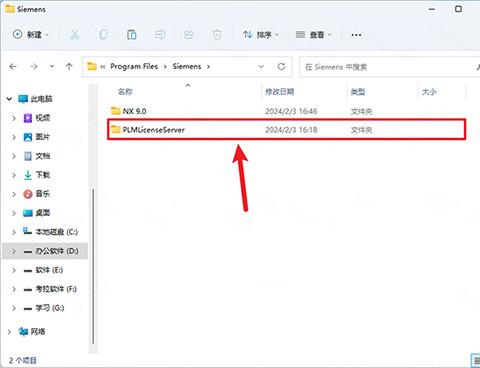
Task: Expand Documents (文档) tree node
Action: click(x=14, y=156)
